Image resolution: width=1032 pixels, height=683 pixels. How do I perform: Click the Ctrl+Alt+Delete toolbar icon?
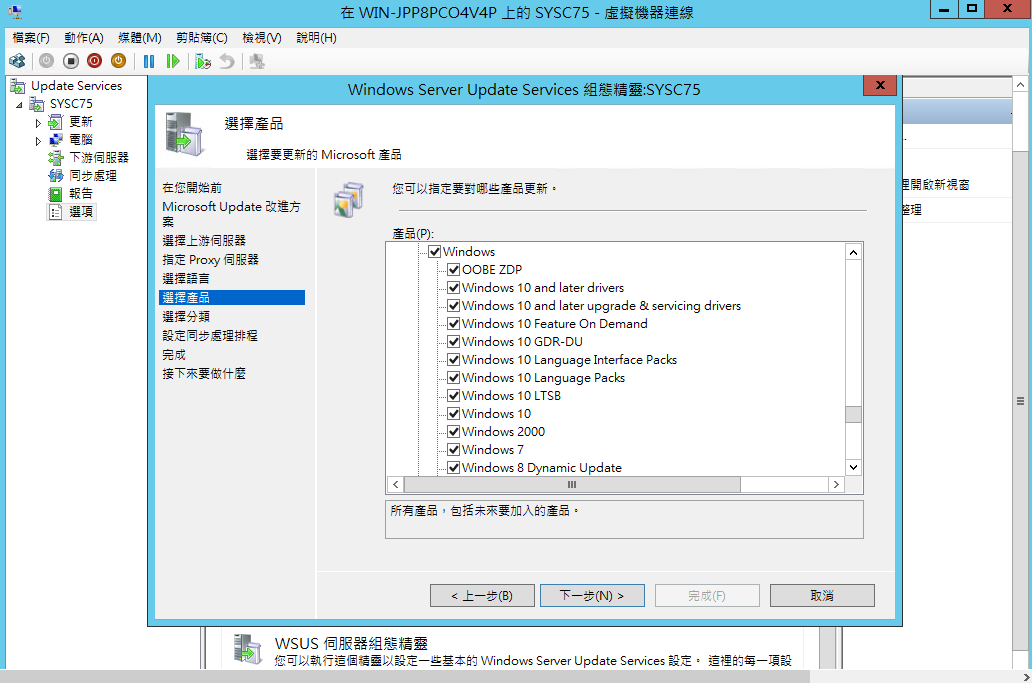(x=17, y=61)
